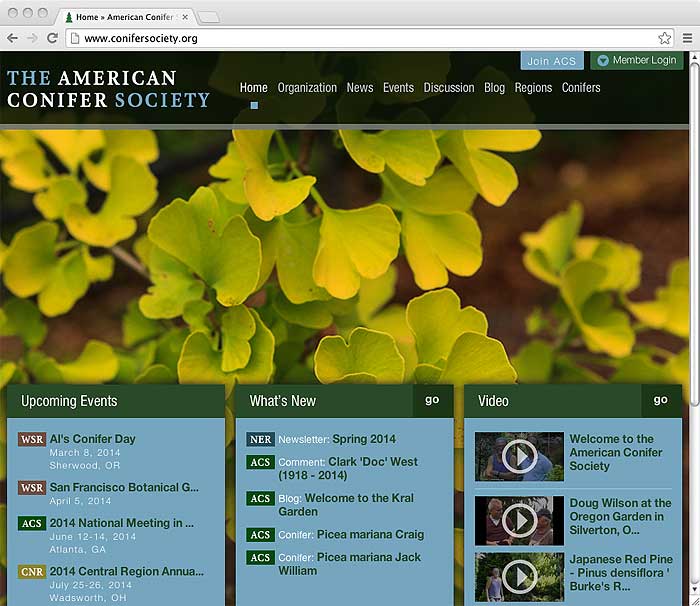The width and height of the screenshot is (700, 606).
Task: Click the browser back arrow
Action: pos(12,38)
